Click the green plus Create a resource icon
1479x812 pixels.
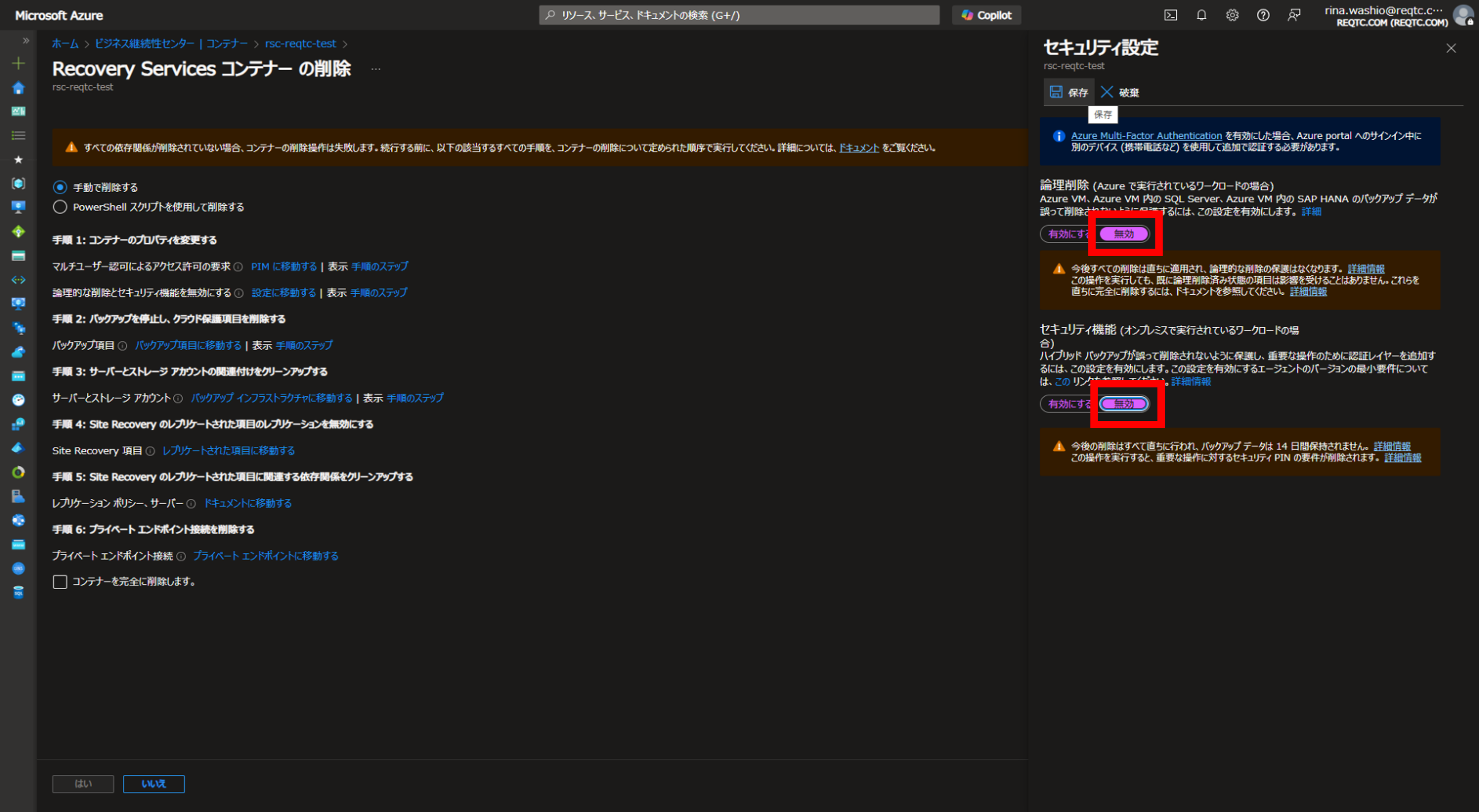pyautogui.click(x=18, y=63)
